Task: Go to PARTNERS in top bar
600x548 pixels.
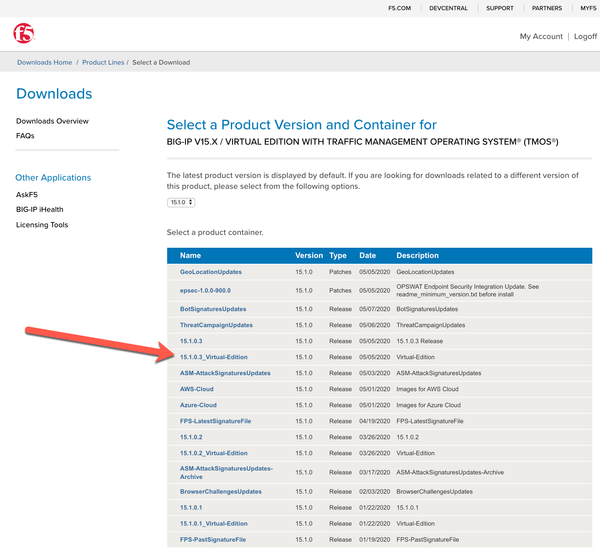Action: pos(546,8)
